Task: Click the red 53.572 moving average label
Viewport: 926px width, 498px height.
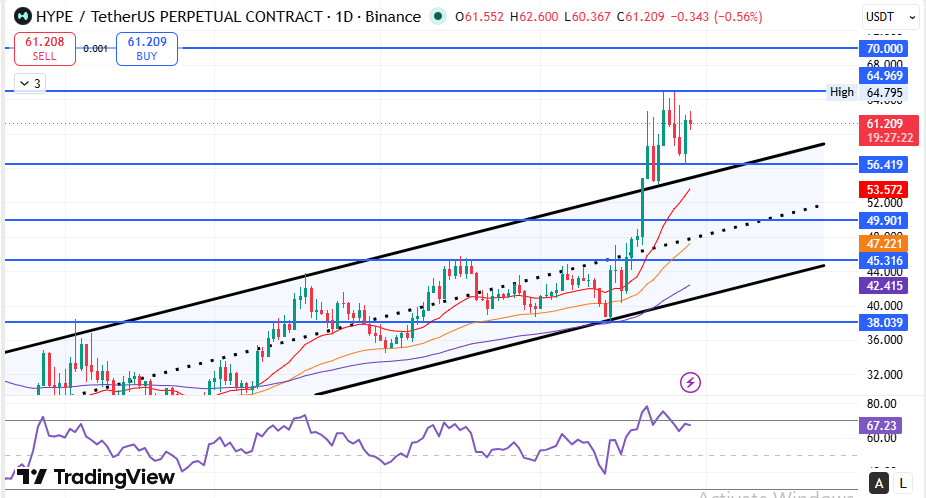Action: (884, 190)
